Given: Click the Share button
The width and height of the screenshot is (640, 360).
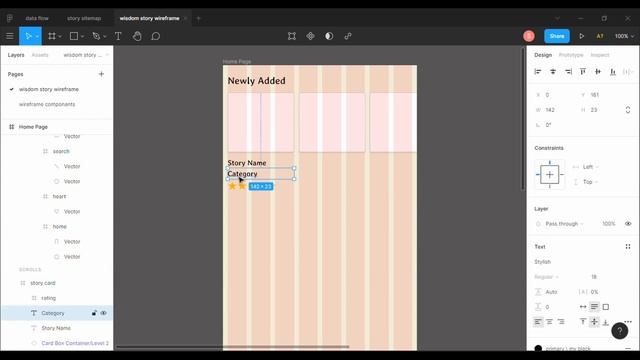Looking at the screenshot, I should click(557, 36).
